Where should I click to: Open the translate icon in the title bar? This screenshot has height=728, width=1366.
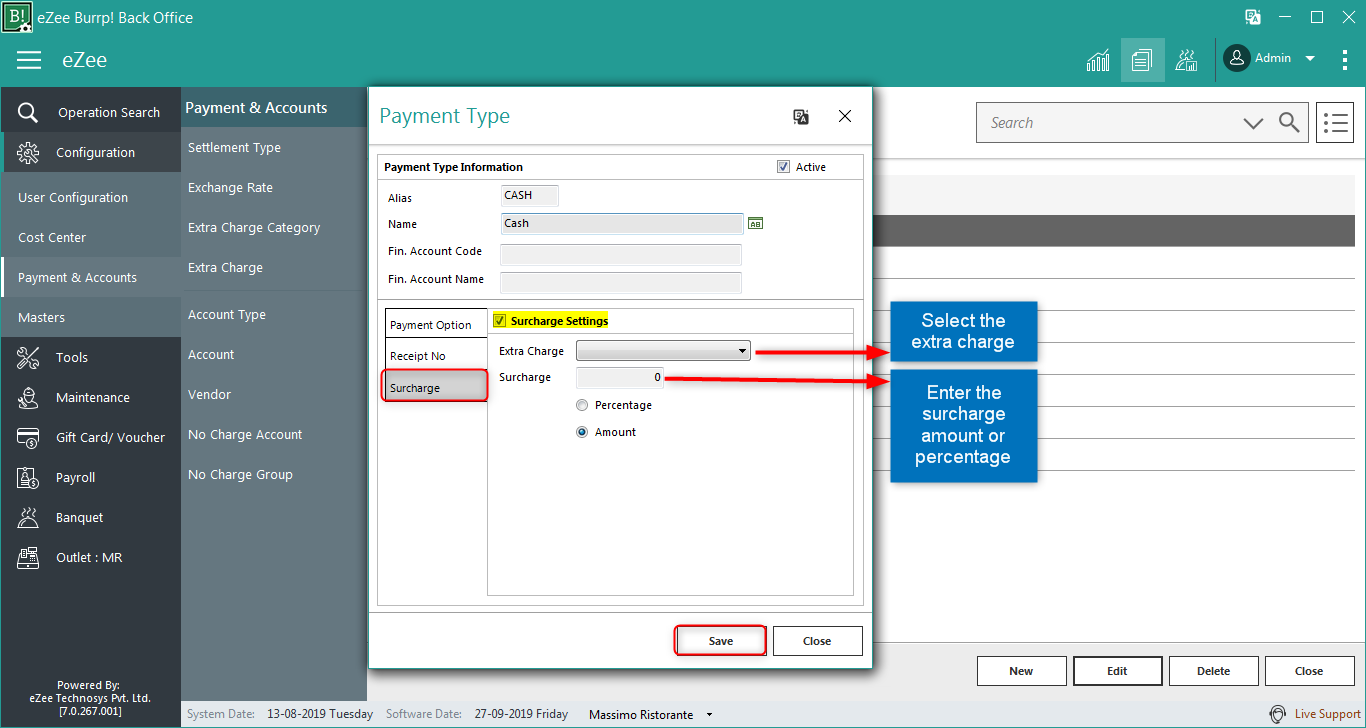point(1252,17)
